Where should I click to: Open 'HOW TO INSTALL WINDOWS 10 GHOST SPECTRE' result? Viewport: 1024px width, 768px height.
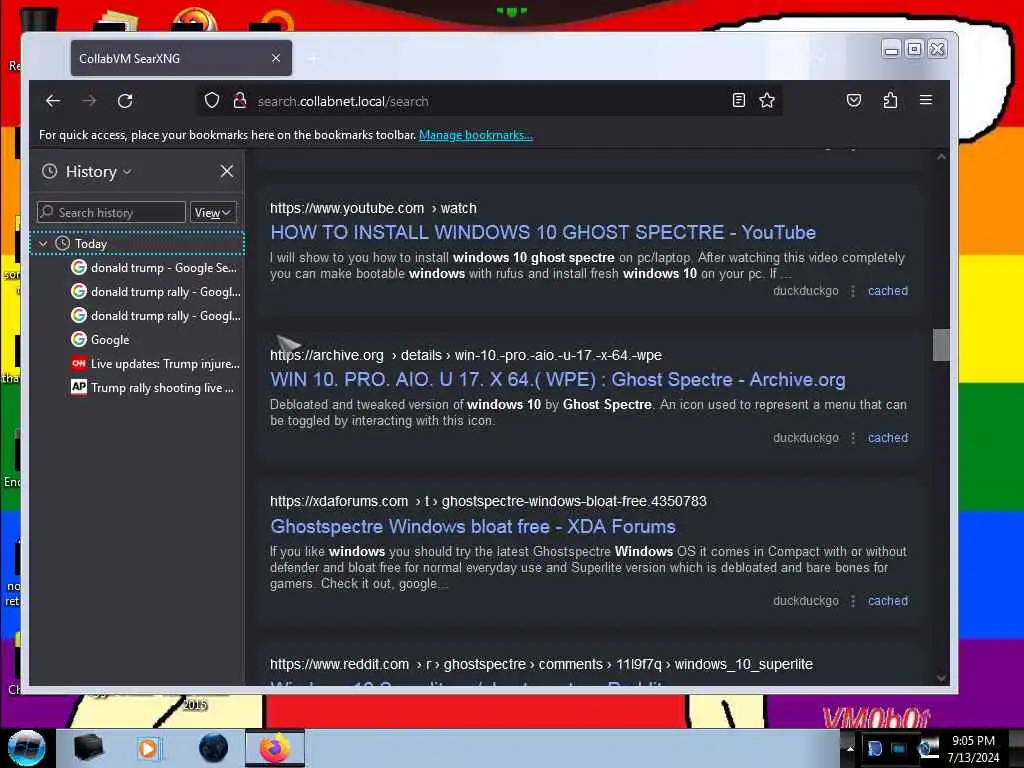click(543, 232)
